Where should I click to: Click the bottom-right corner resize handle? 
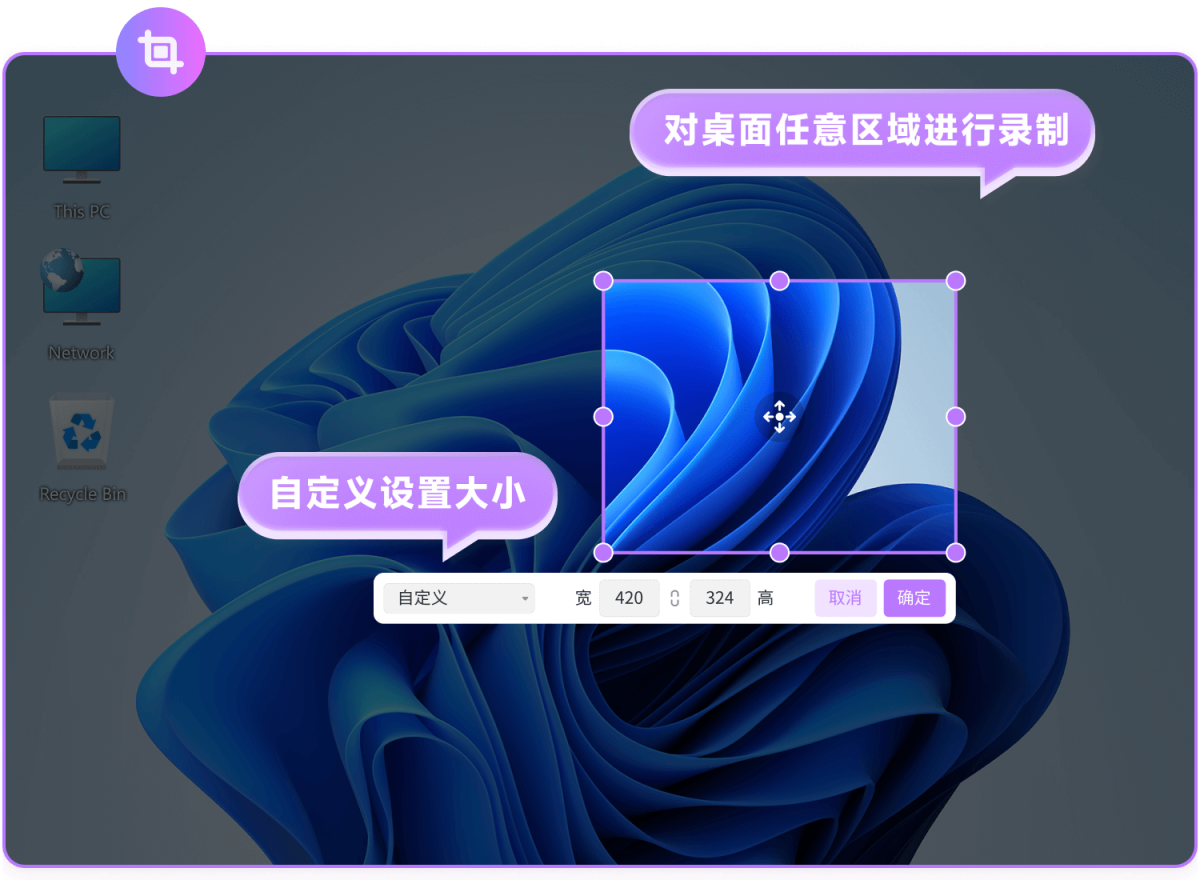955,552
